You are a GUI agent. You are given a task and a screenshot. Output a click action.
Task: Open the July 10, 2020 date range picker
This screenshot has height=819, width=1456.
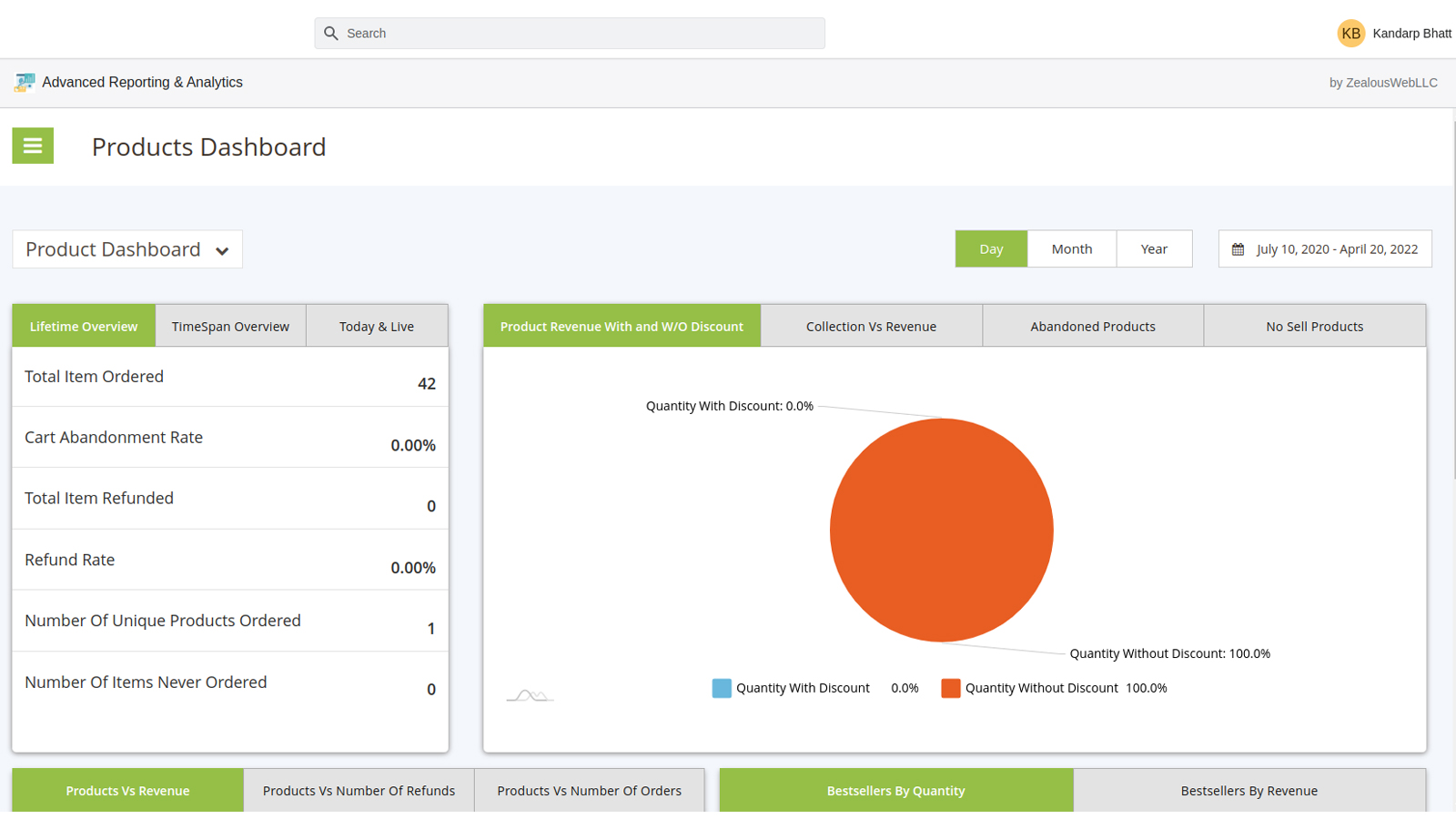pyautogui.click(x=1336, y=249)
